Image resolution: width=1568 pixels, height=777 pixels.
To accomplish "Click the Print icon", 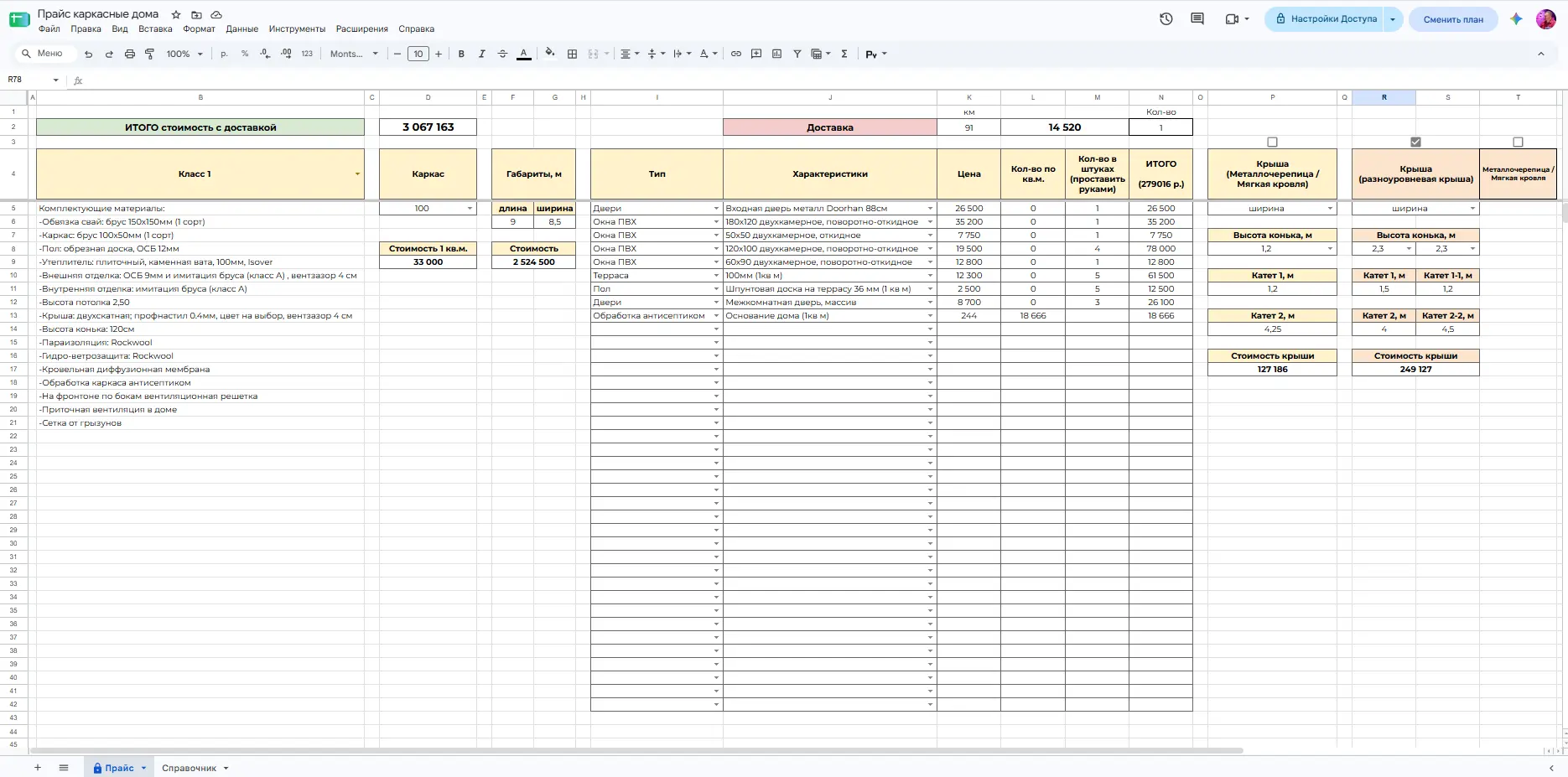I will tap(129, 54).
